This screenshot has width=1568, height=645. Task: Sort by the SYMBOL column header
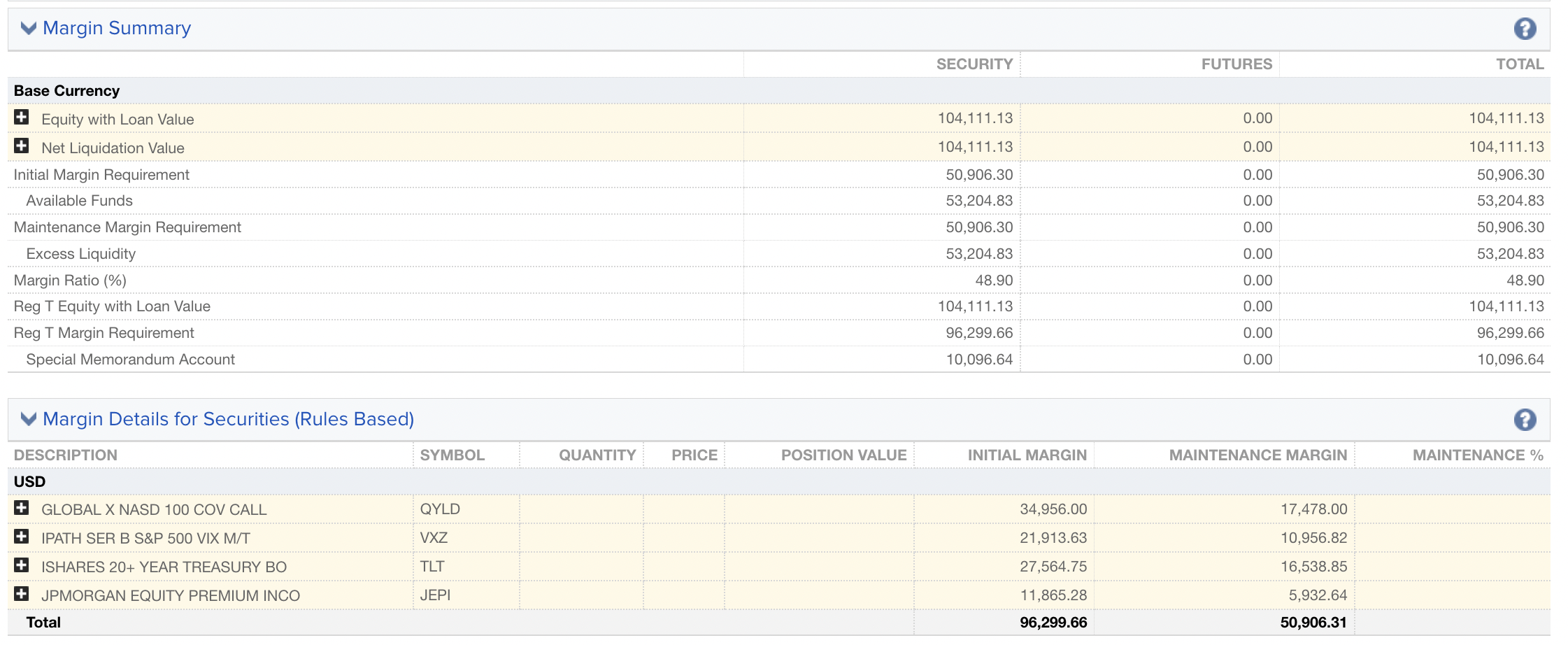(452, 455)
